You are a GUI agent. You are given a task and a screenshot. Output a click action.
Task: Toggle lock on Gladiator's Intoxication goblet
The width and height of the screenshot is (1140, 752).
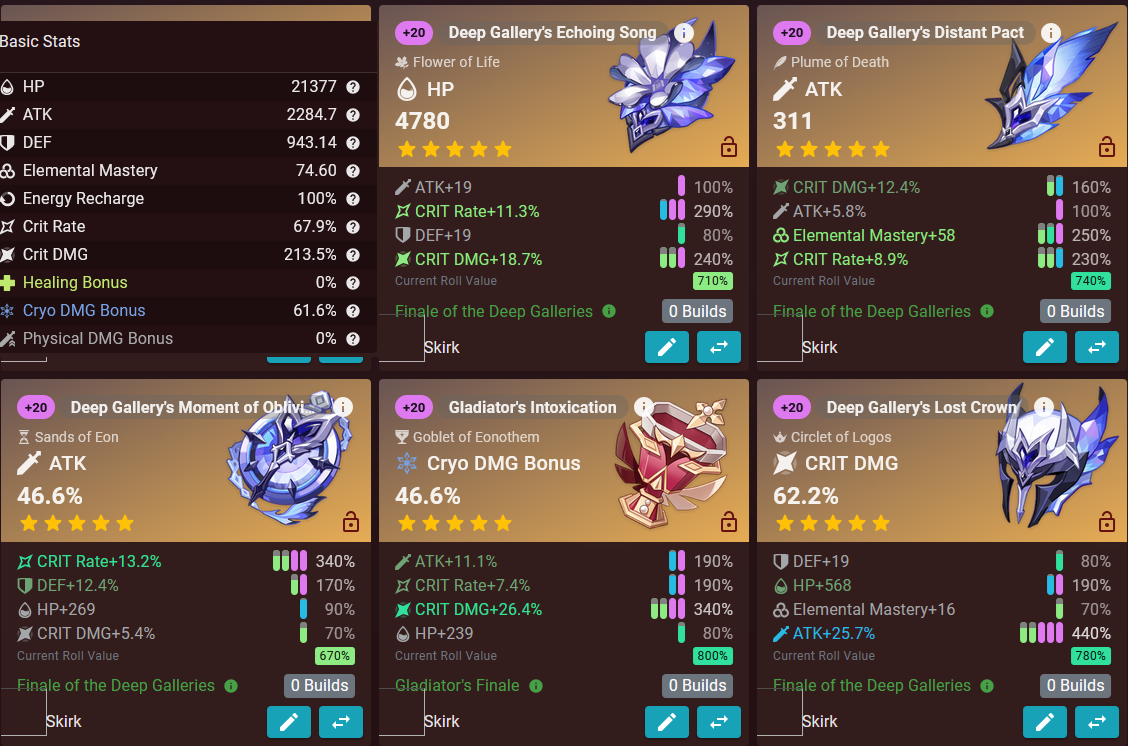[x=728, y=522]
